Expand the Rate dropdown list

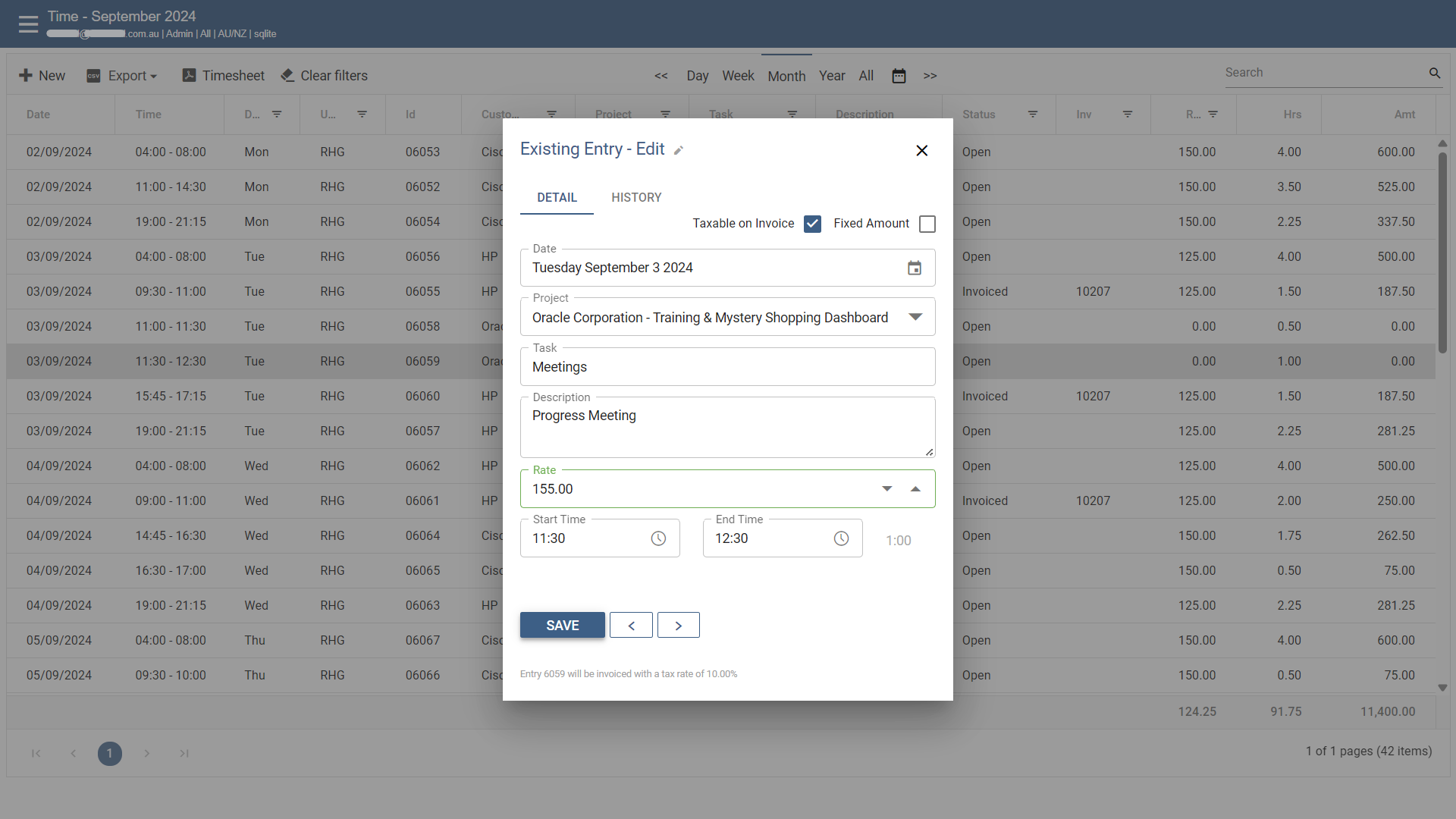(x=886, y=488)
